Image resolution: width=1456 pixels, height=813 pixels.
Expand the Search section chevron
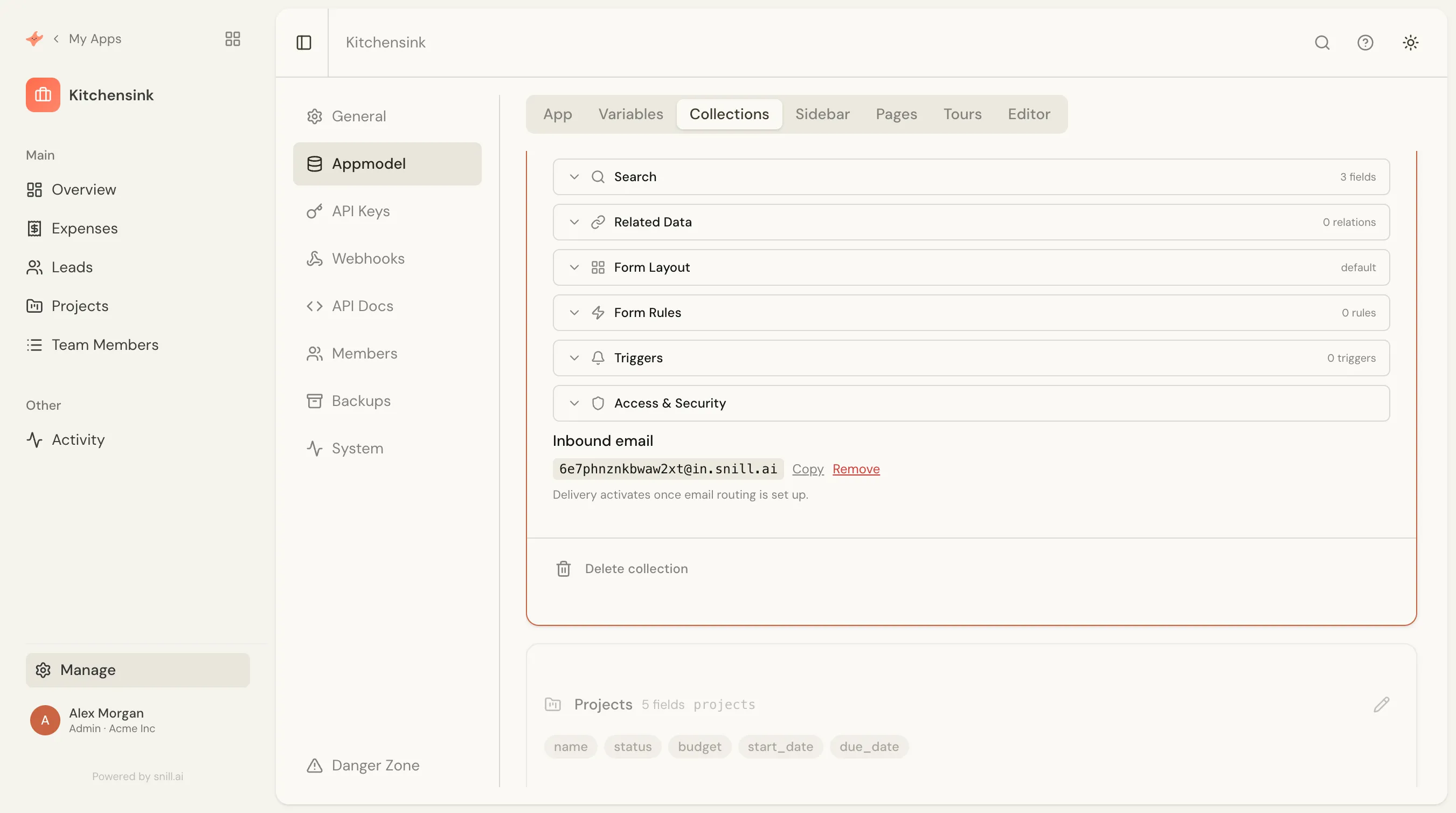click(x=574, y=177)
